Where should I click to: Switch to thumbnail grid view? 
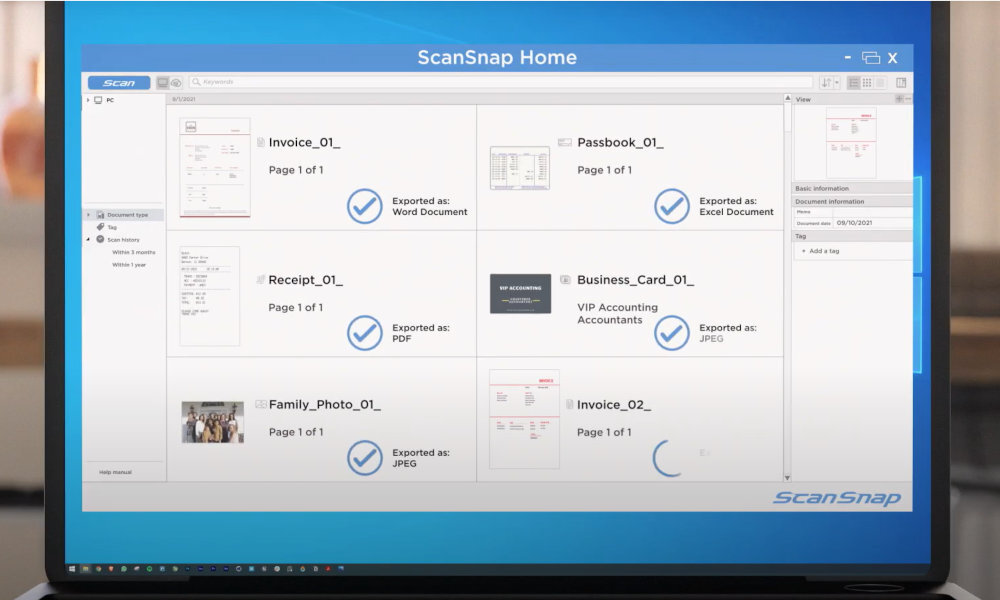867,82
